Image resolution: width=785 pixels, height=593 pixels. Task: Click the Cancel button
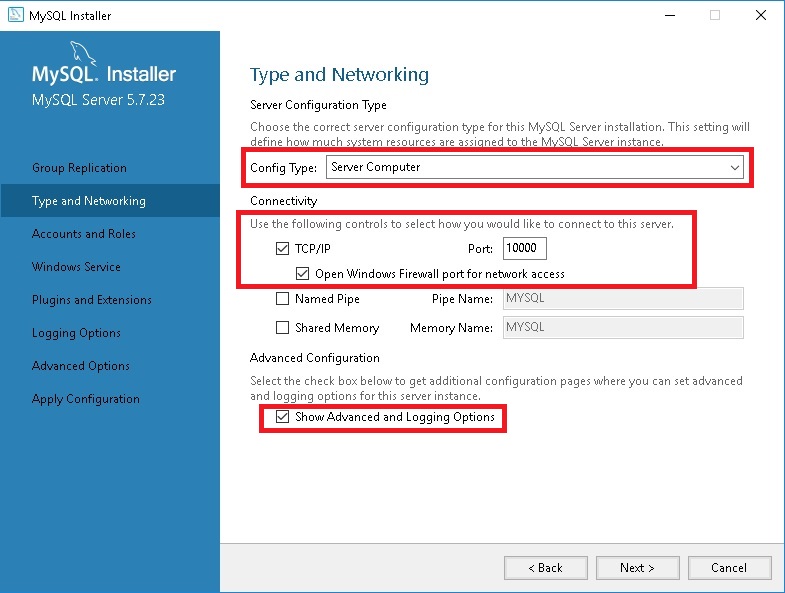(x=729, y=567)
